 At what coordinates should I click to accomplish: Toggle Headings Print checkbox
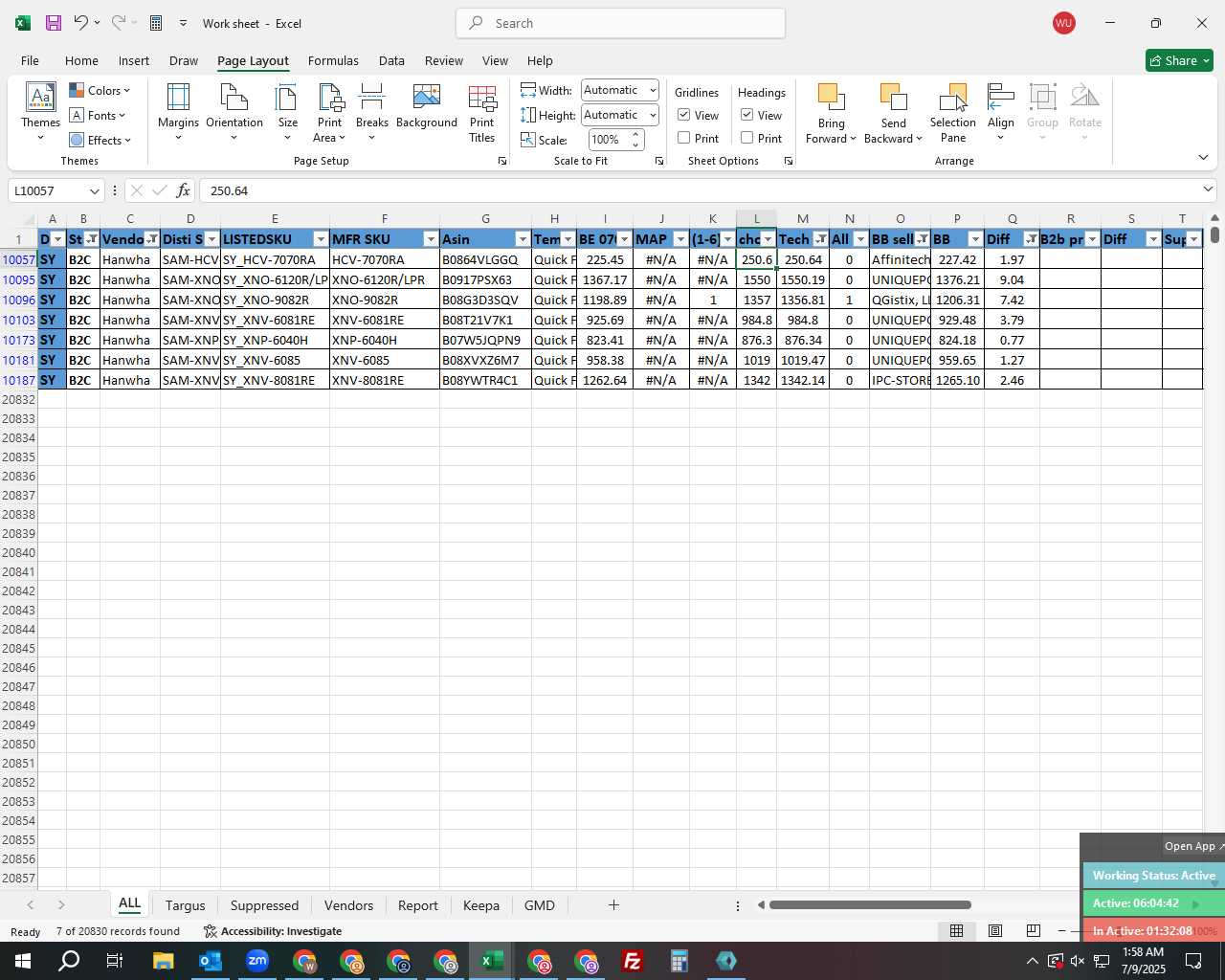pyautogui.click(x=747, y=138)
